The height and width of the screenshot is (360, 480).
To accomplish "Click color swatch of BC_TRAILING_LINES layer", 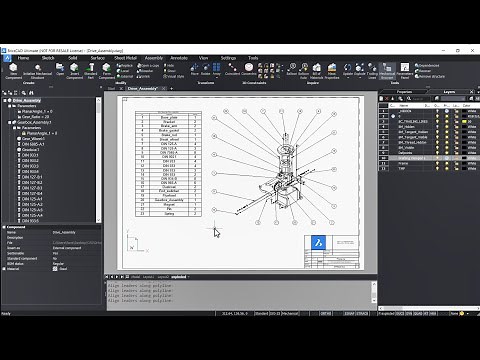I will coord(465,122).
